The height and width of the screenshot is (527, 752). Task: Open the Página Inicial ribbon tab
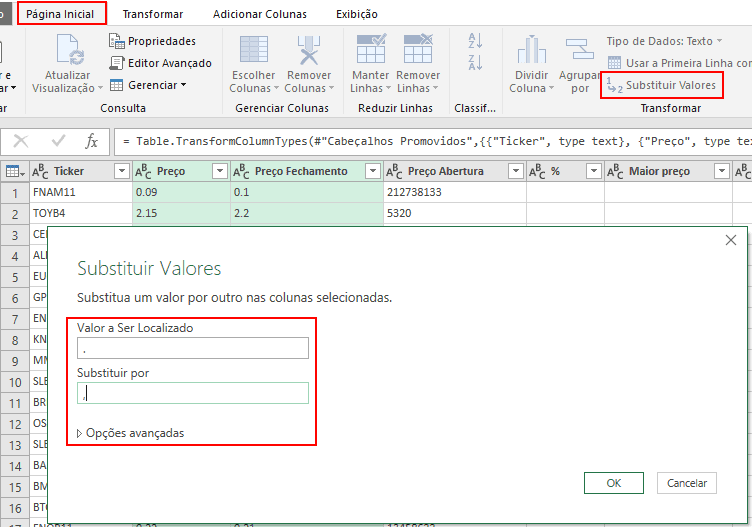(60, 14)
